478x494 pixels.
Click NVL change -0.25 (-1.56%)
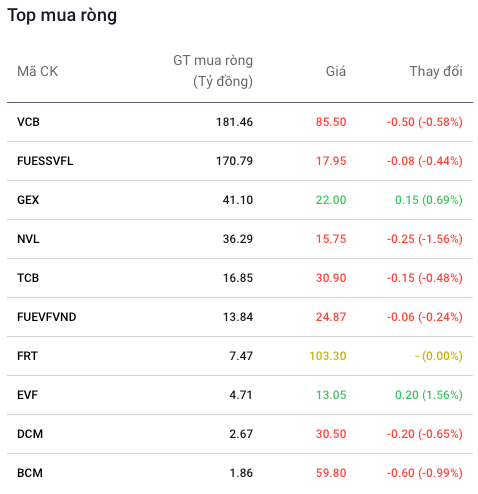pos(425,239)
